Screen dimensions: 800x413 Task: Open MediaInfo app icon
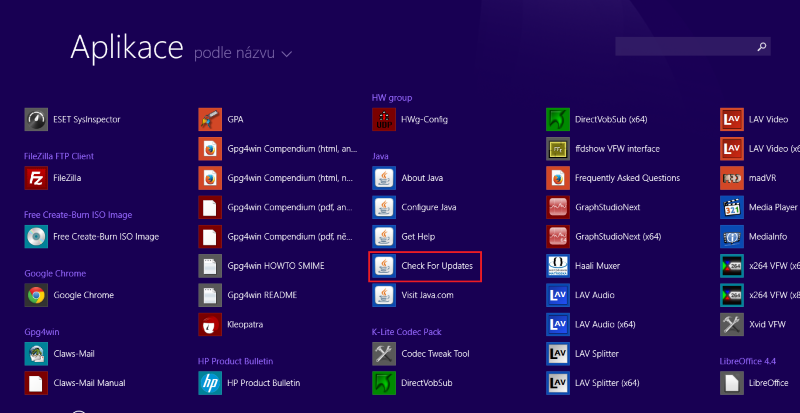[732, 237]
